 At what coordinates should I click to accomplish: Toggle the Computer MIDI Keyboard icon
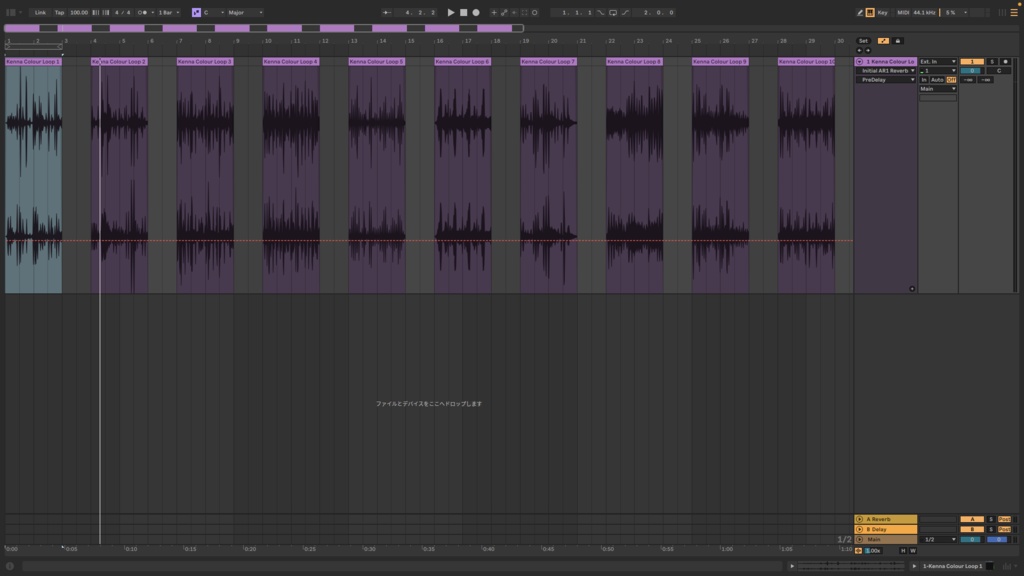click(871, 12)
